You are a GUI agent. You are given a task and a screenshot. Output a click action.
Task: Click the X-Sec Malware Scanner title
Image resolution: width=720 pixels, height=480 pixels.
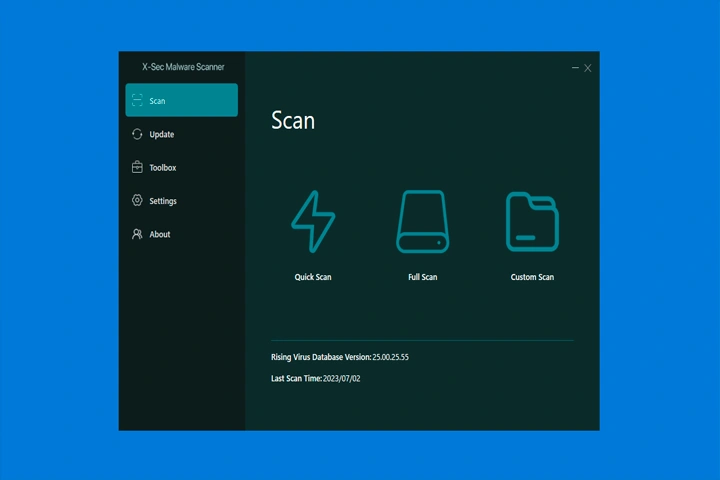click(183, 67)
